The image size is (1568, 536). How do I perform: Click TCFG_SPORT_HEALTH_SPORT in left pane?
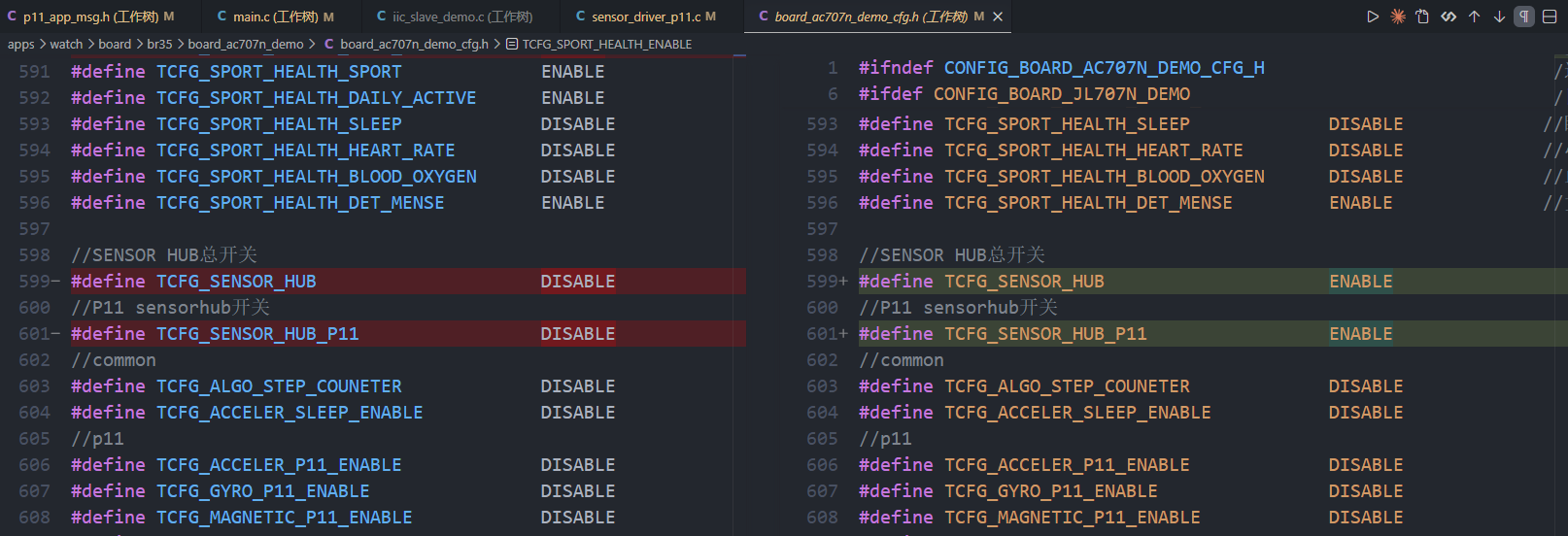279,72
